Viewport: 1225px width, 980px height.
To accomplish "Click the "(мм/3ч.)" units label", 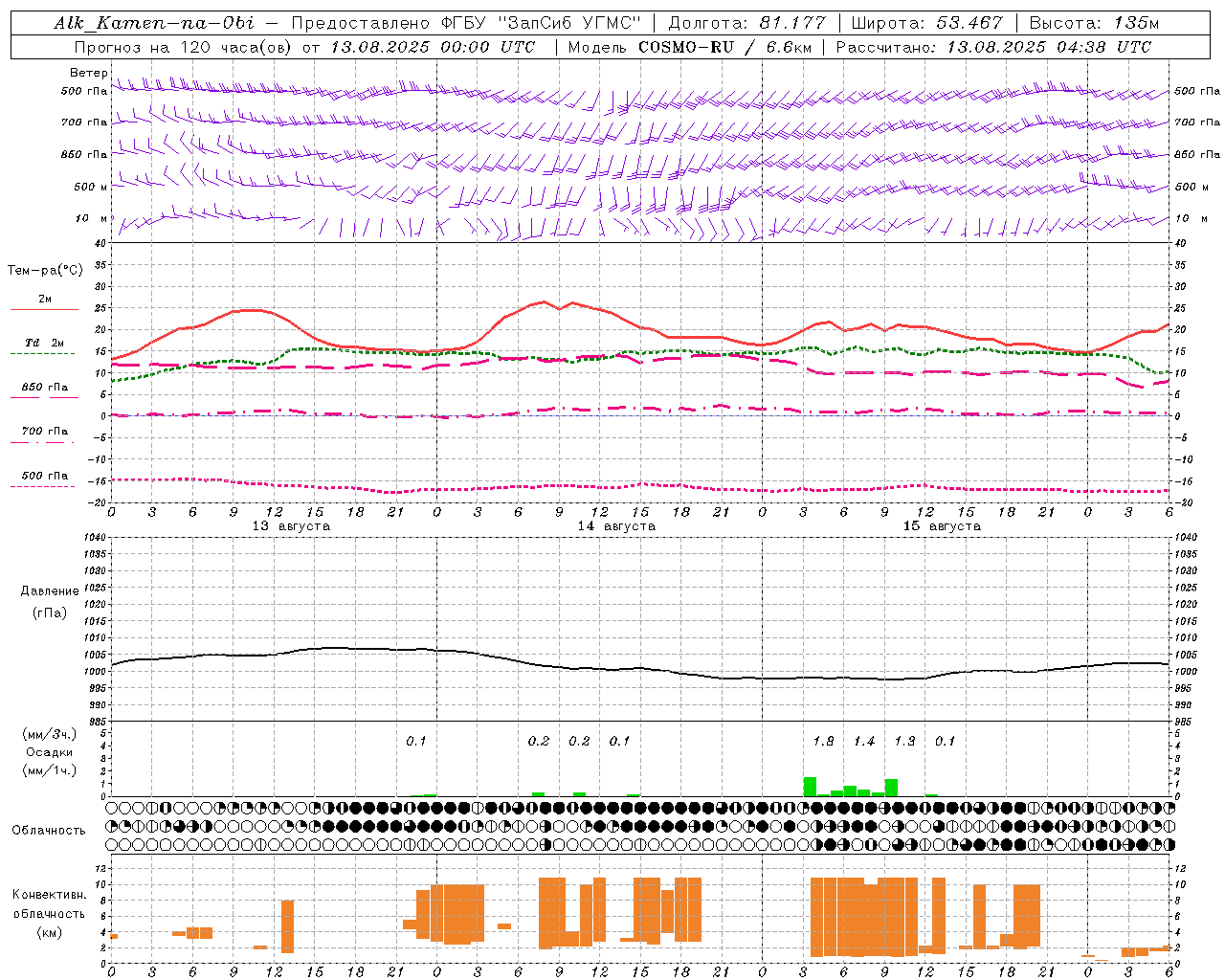I will tap(50, 734).
